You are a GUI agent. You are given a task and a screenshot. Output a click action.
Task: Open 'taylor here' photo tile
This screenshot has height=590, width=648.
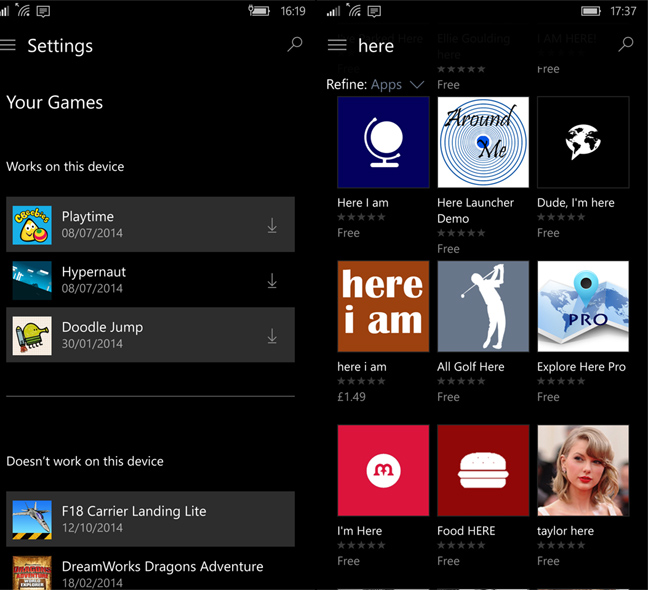583,470
